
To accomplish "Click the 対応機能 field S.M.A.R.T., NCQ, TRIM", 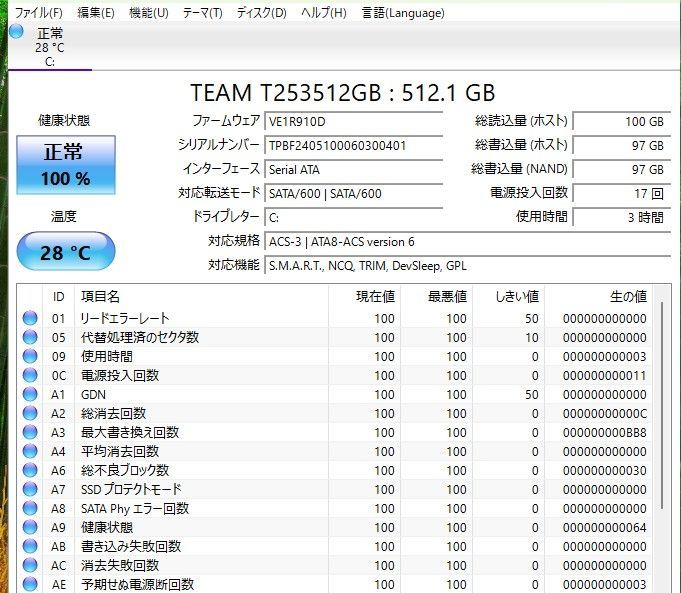I will (468, 265).
